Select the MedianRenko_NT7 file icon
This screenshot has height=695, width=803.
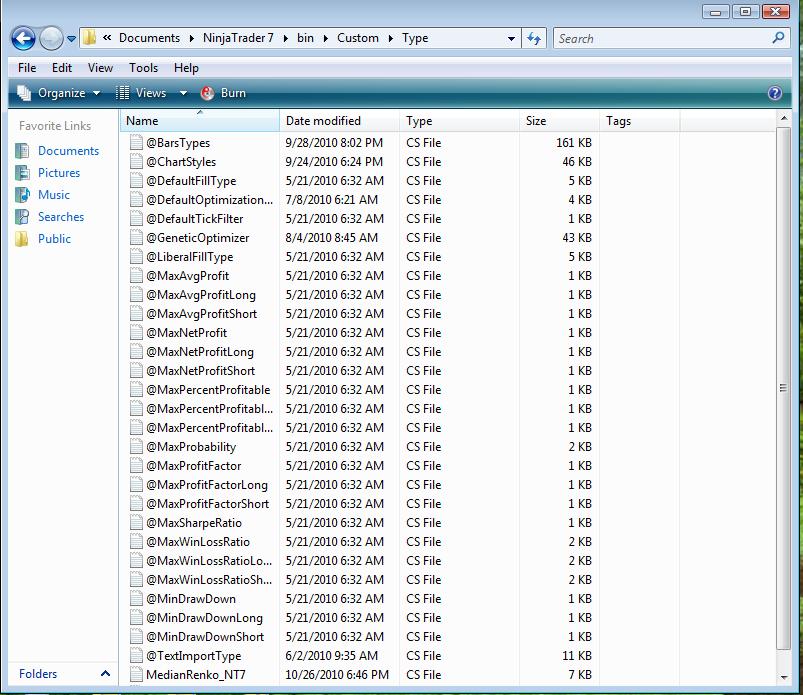click(x=136, y=675)
